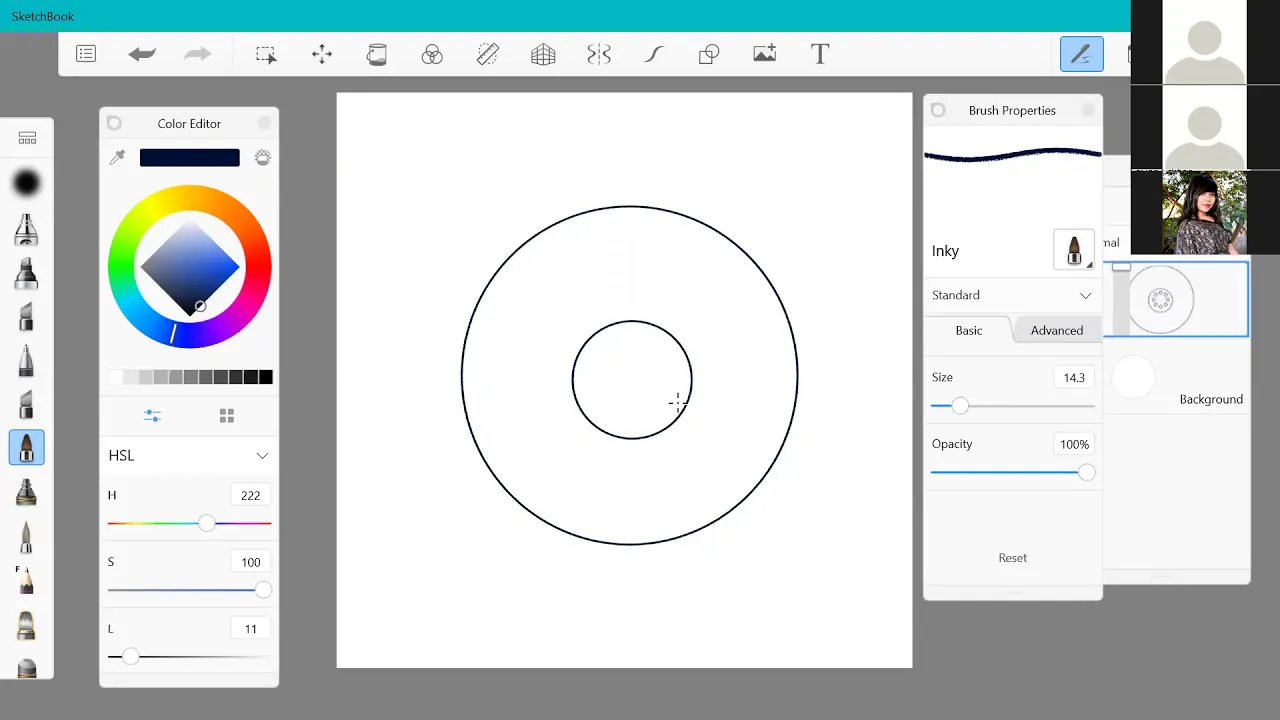
Task: Enable the Predictive Stroke tool
Action: 654,54
